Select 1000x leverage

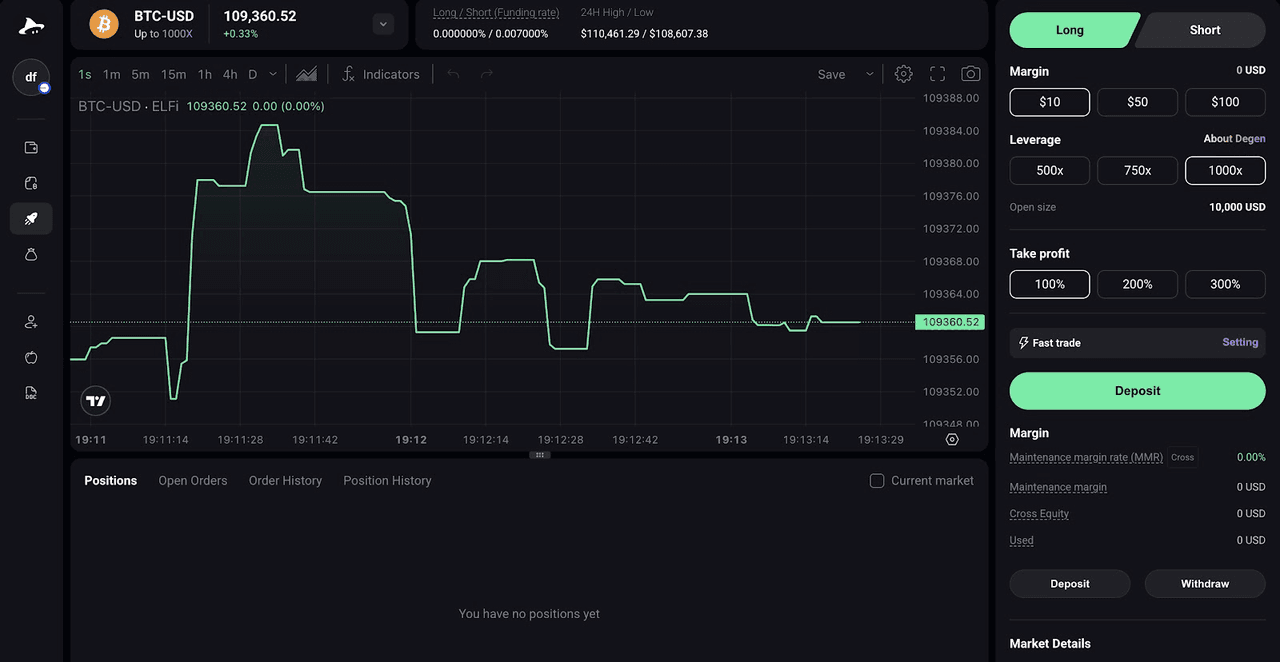pos(1226,171)
